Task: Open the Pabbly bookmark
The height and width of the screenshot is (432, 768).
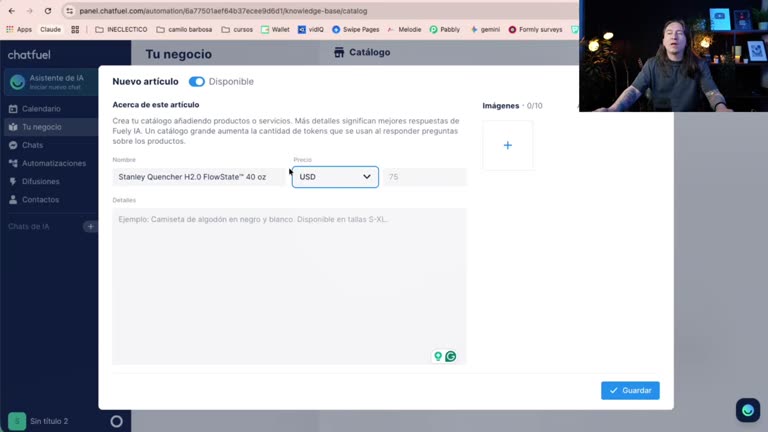Action: point(445,29)
